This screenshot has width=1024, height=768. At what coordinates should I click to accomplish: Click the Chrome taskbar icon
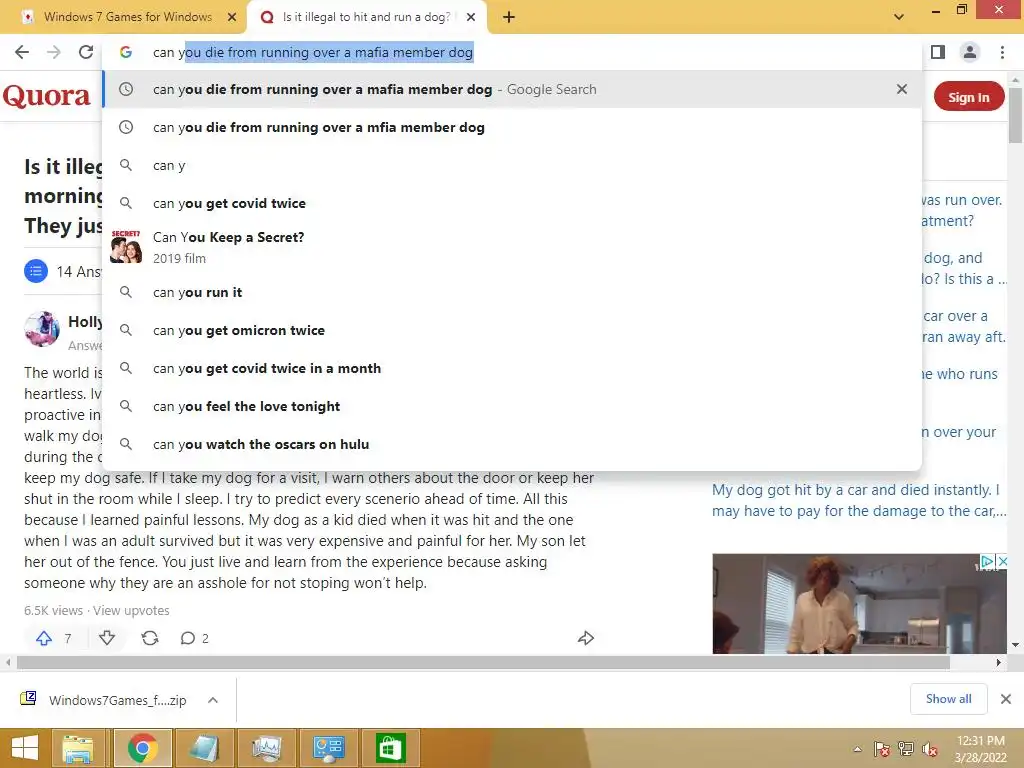coord(142,748)
